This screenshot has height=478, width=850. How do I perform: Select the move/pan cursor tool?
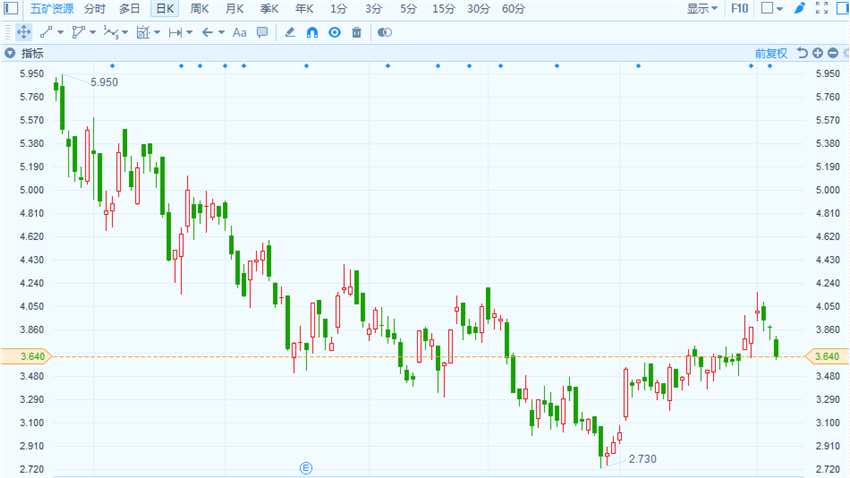24,33
